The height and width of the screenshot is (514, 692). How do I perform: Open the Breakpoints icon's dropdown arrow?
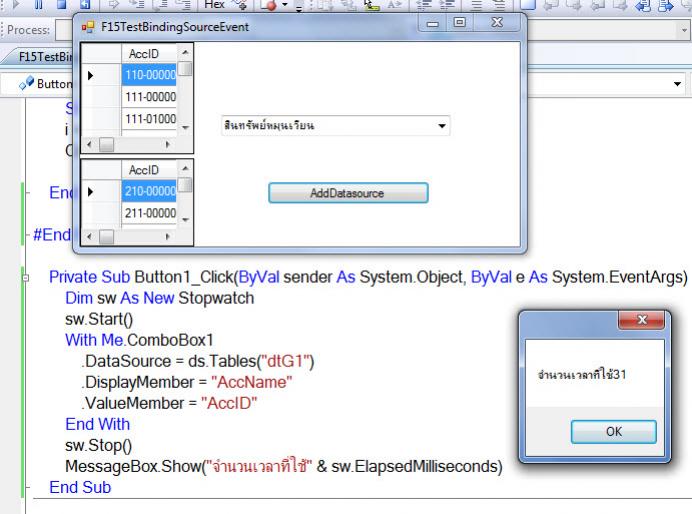pos(285,5)
